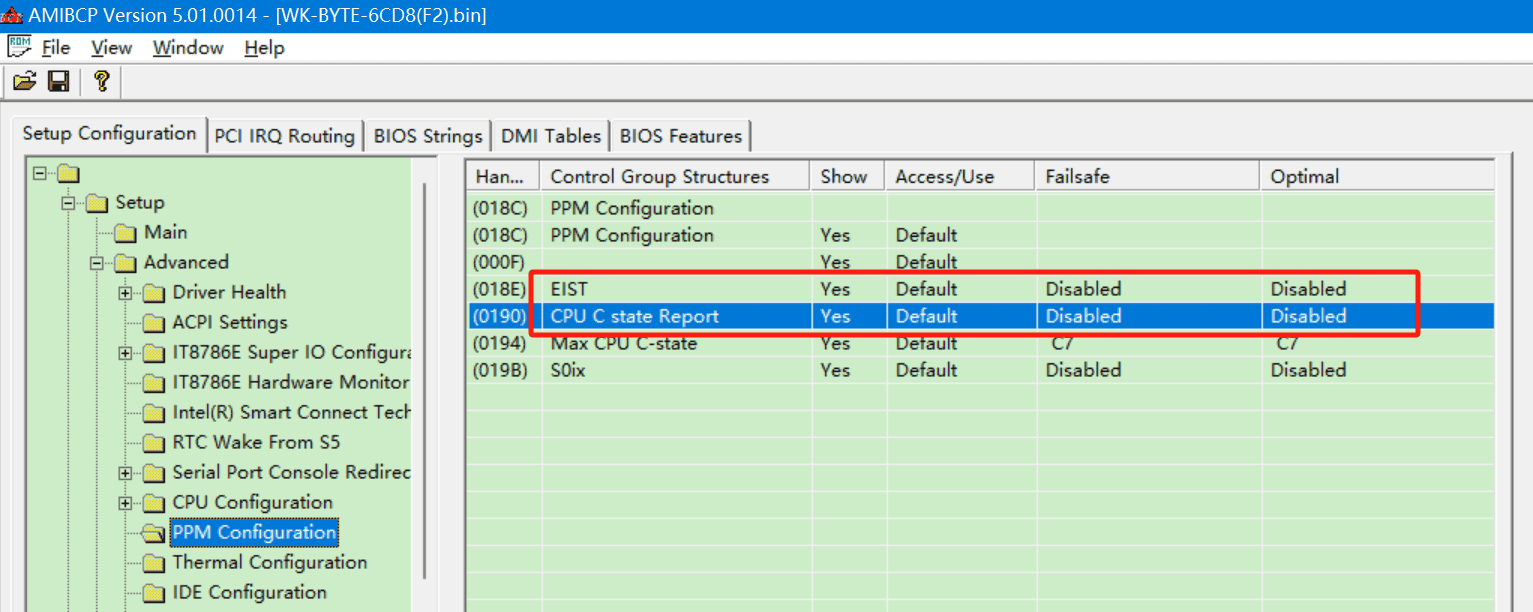Select the Thermal Configuration folder icon
Image resolution: width=1533 pixels, height=612 pixels.
tap(154, 563)
